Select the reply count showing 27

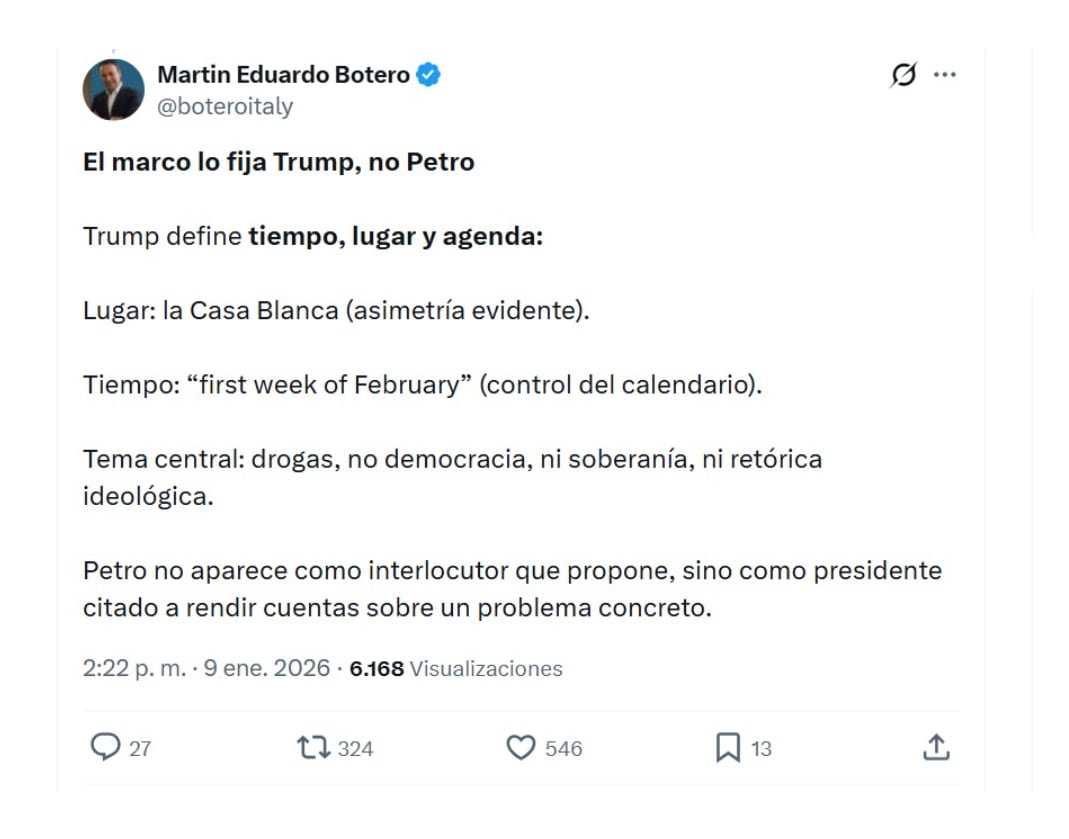pos(138,746)
